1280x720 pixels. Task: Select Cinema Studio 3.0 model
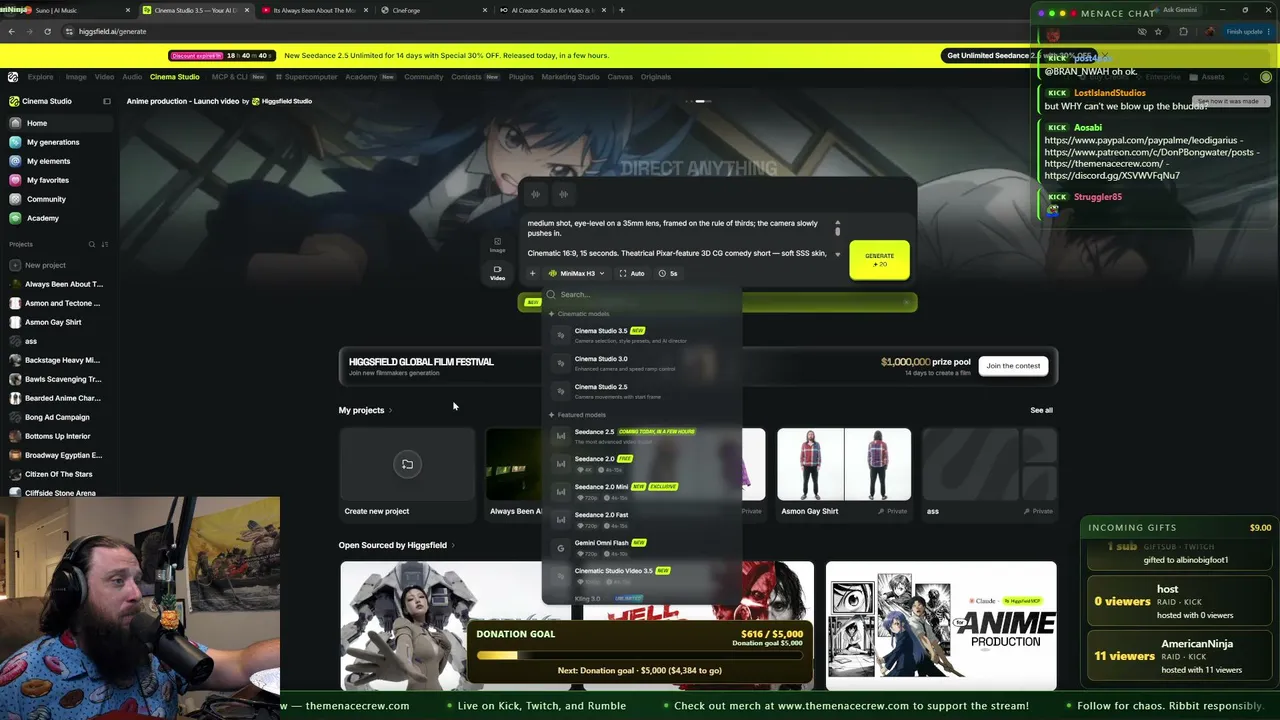pos(642,363)
